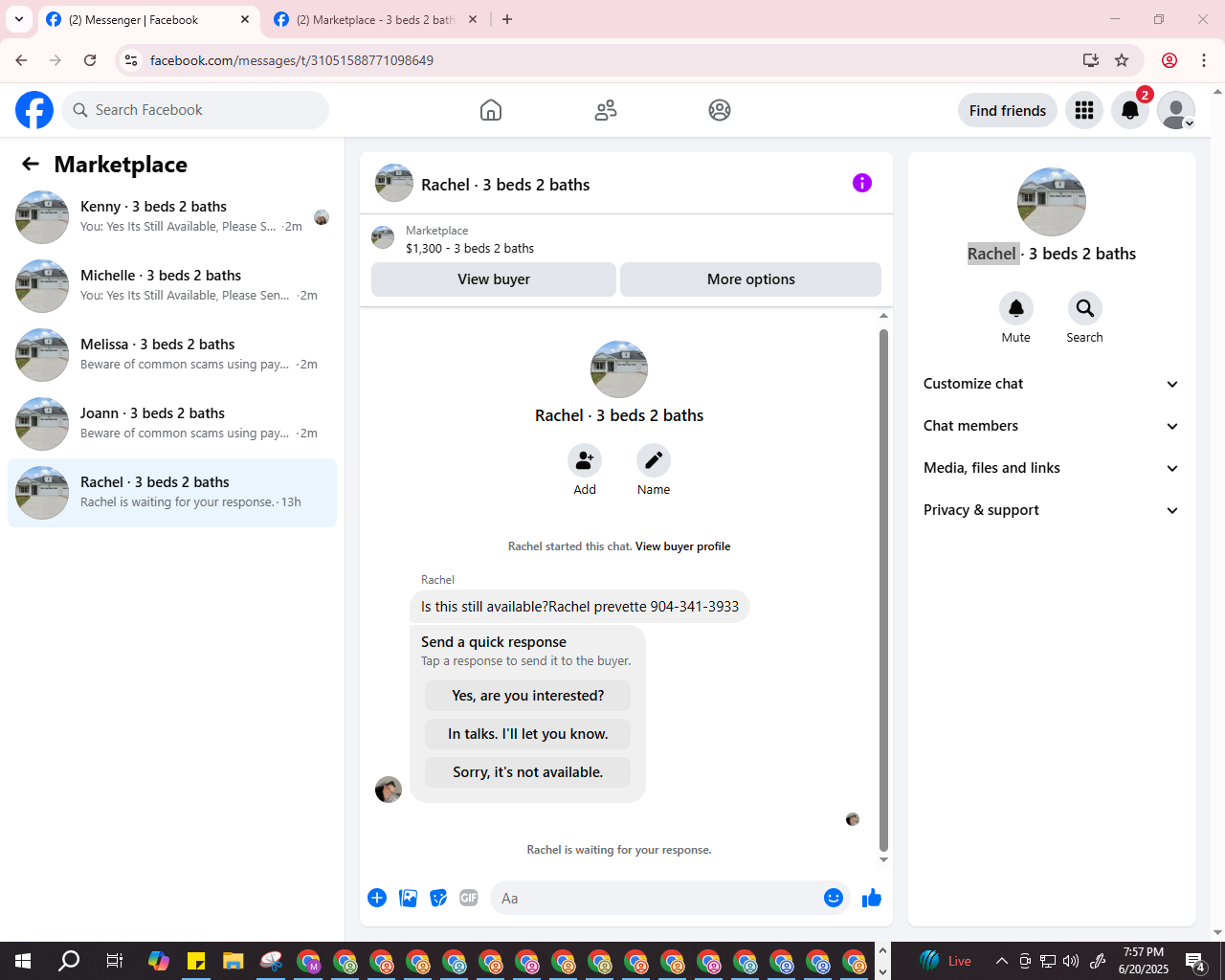
Task: Expand the Chat members section
Action: (x=1051, y=426)
